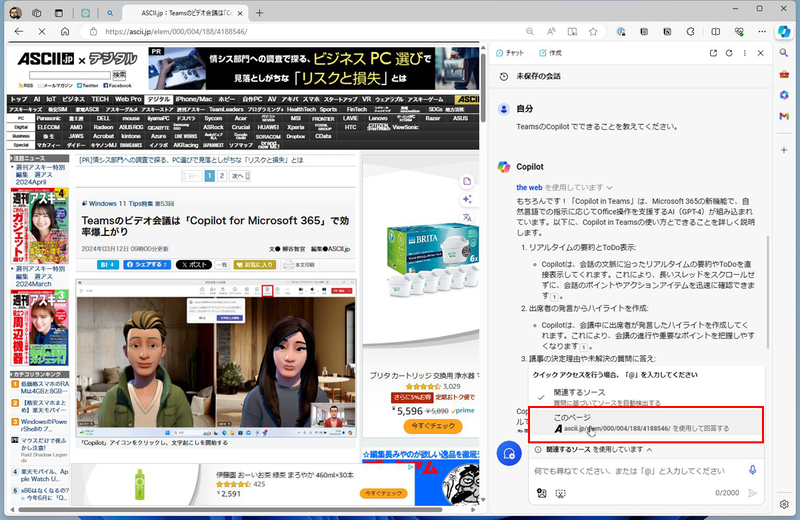
Task: Click お気に入り button under article
Action: tap(255, 265)
